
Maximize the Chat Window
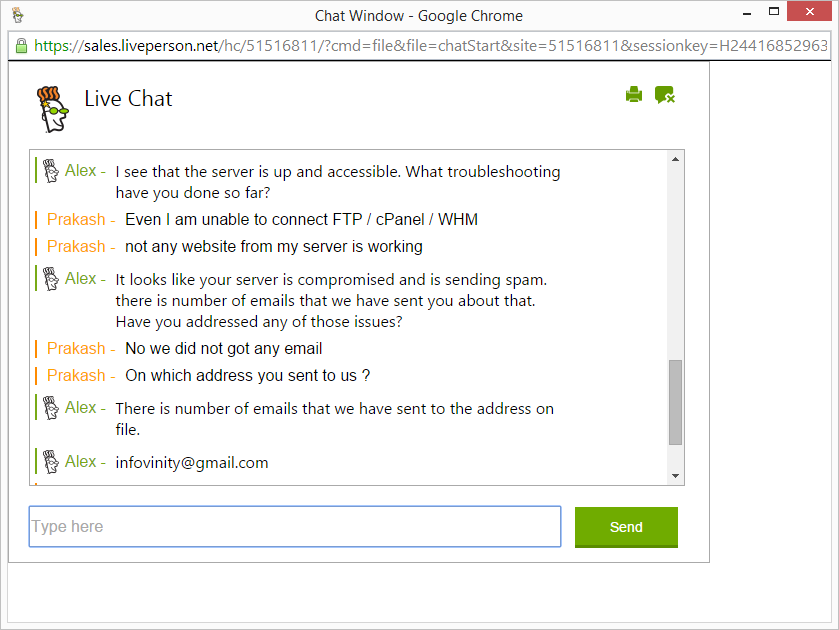pyautogui.click(x=774, y=11)
